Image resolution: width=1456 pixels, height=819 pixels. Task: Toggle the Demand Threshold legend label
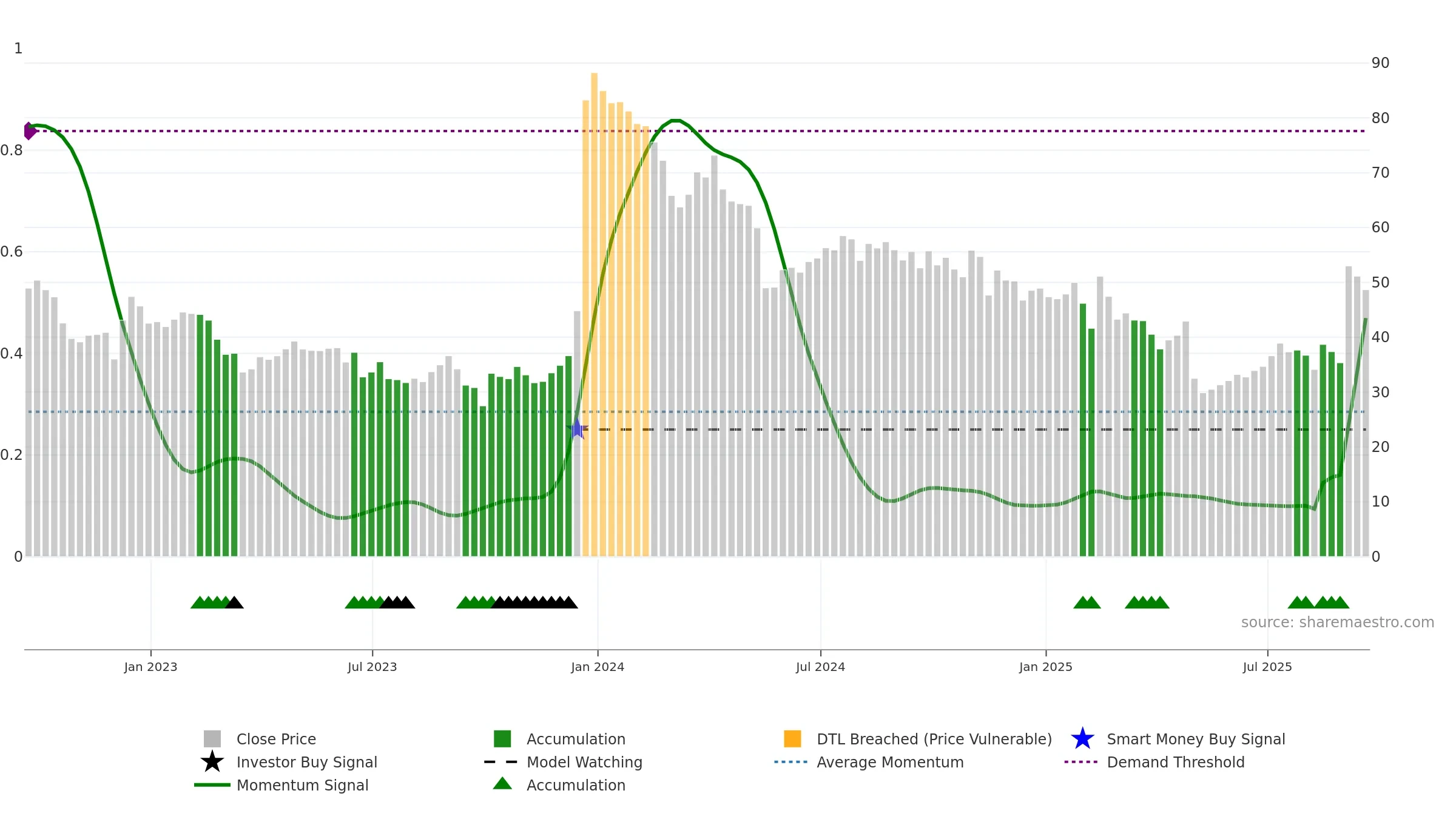pos(1176,762)
